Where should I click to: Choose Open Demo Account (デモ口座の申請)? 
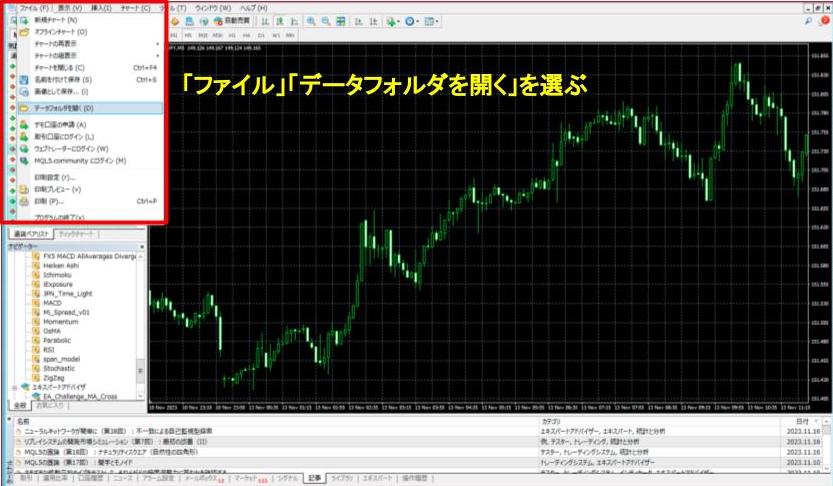tap(89, 124)
